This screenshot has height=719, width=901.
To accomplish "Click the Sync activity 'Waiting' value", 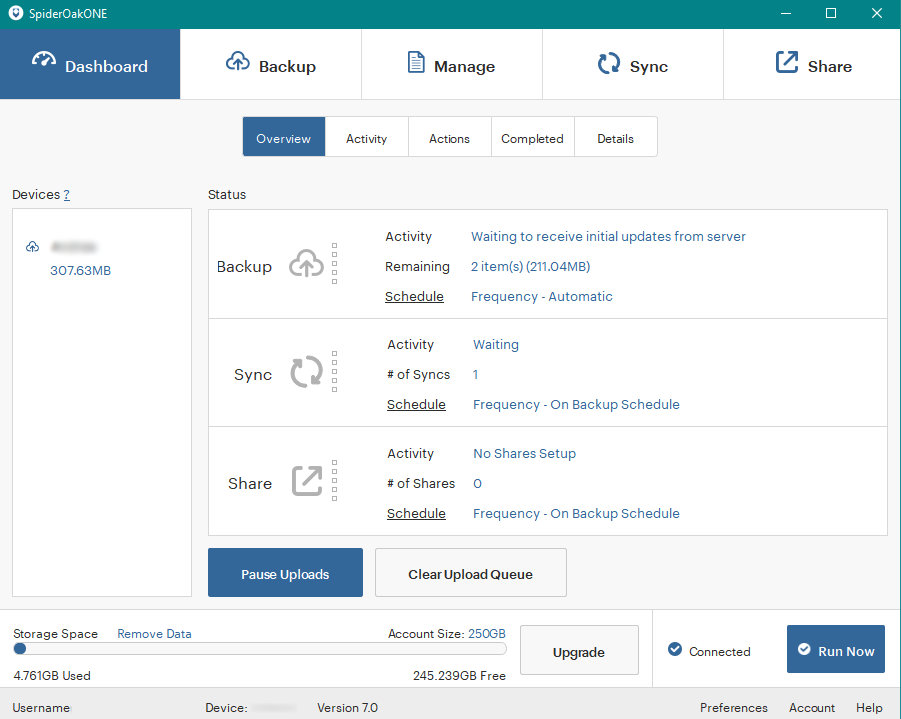I will point(496,345).
